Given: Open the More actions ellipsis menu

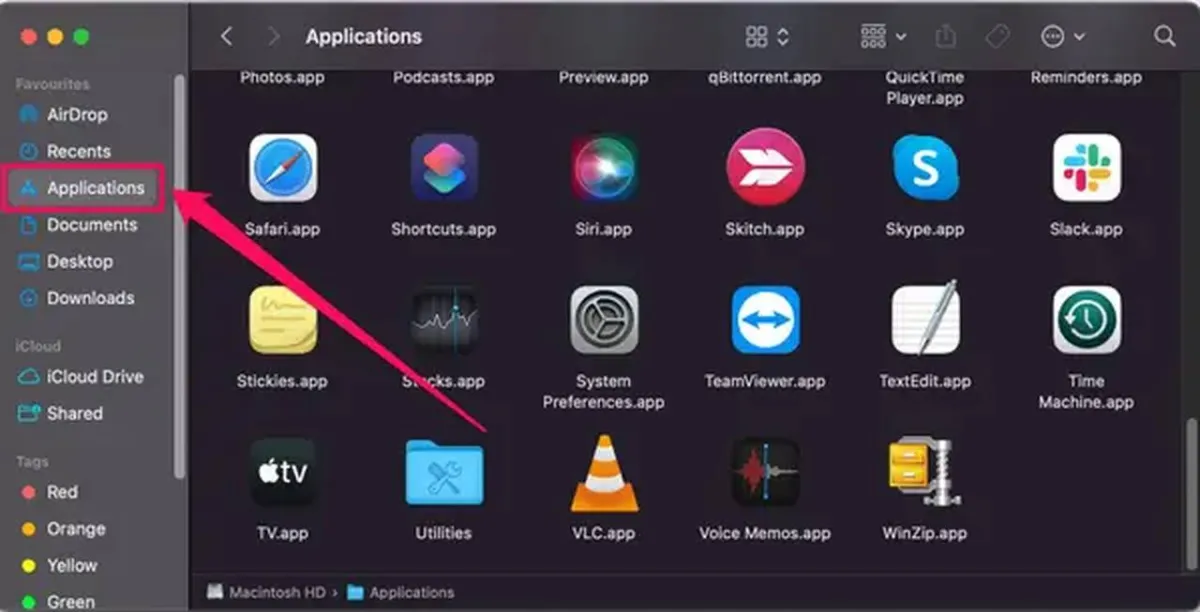Looking at the screenshot, I should click(1062, 37).
